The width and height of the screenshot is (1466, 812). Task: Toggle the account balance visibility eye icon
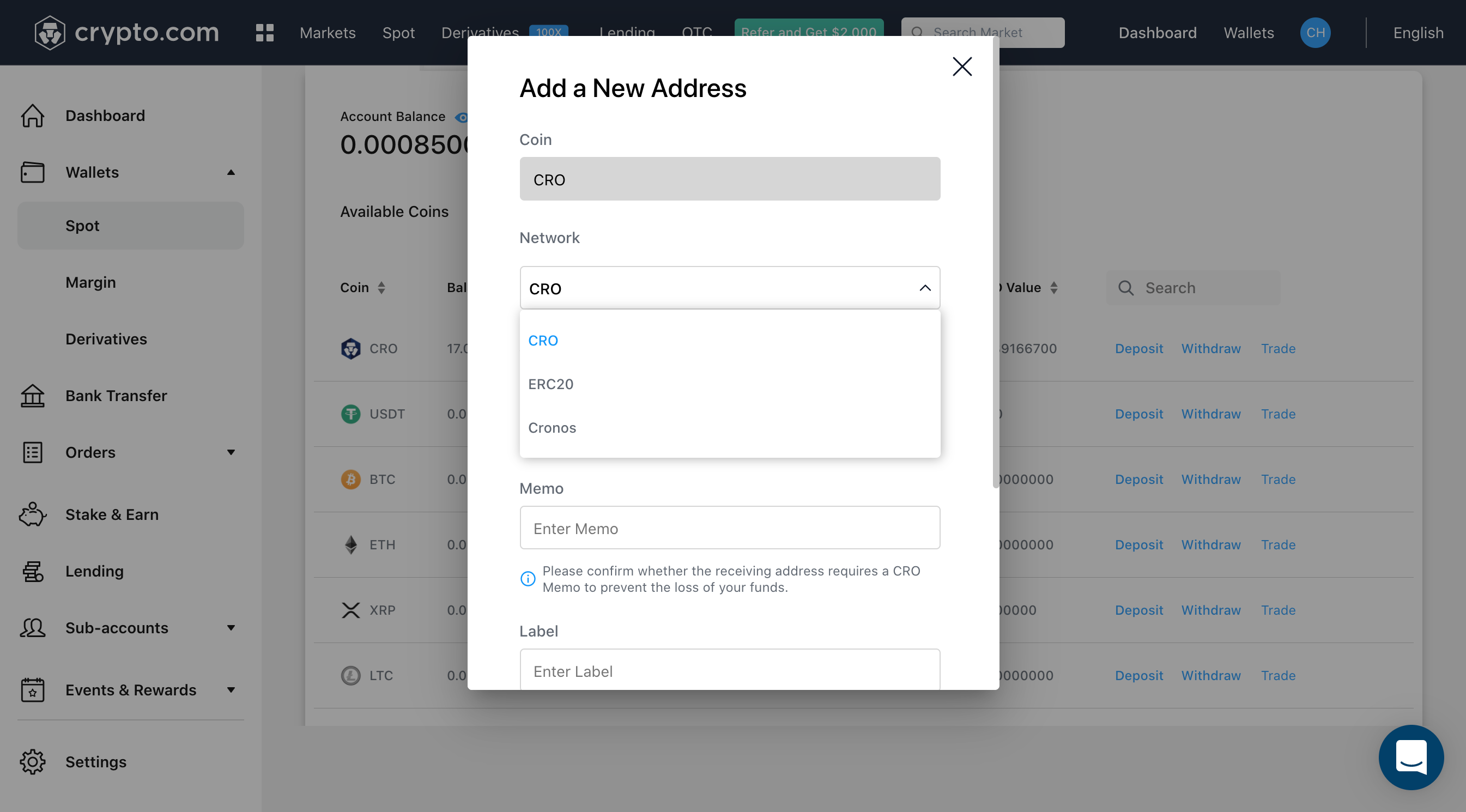point(462,115)
